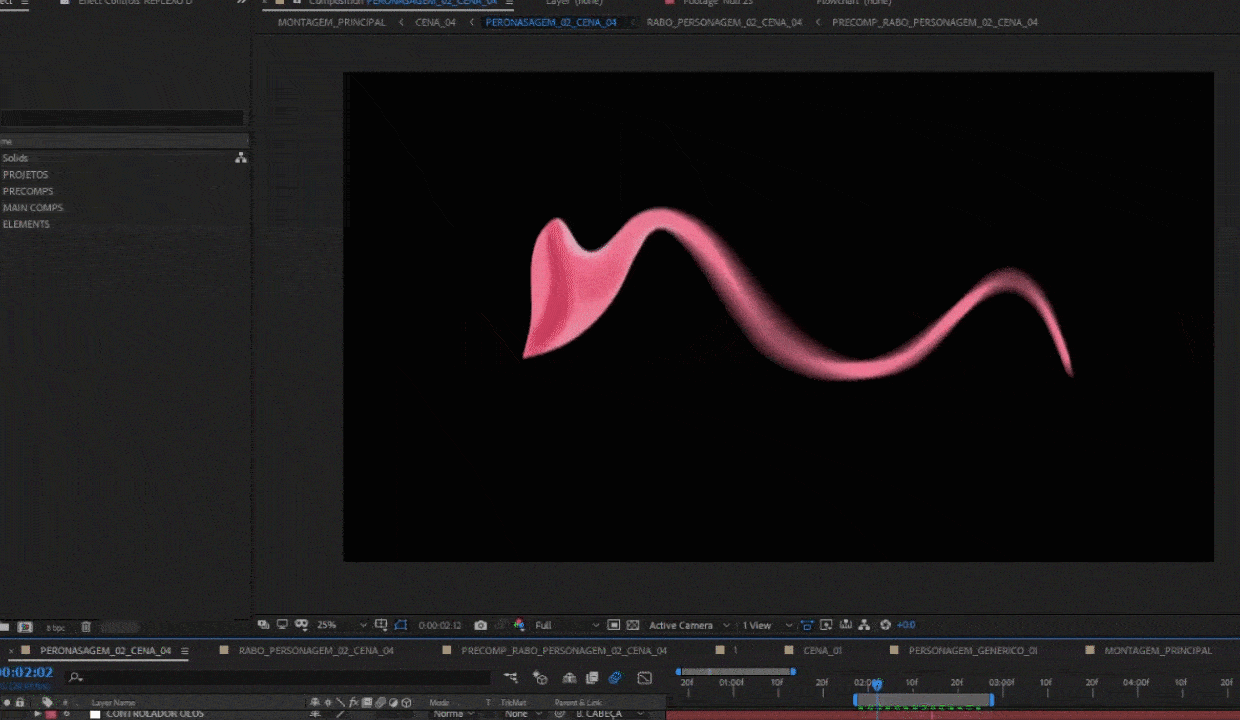Click Fast Previews icon in viewer footer
Viewport: 1240px width, 720px height.
826,625
